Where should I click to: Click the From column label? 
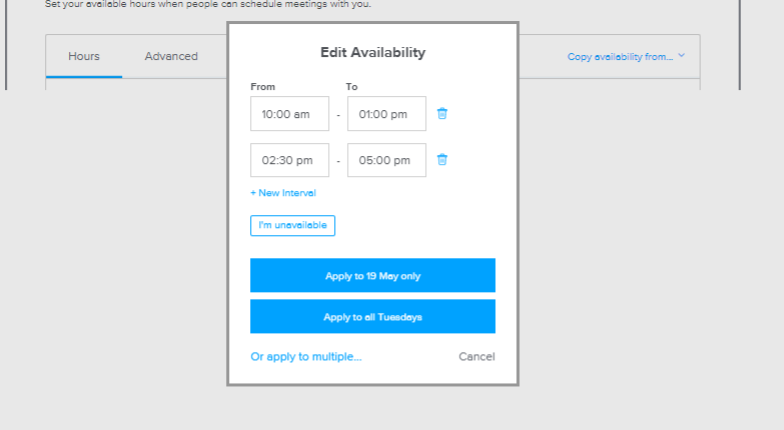[262, 86]
